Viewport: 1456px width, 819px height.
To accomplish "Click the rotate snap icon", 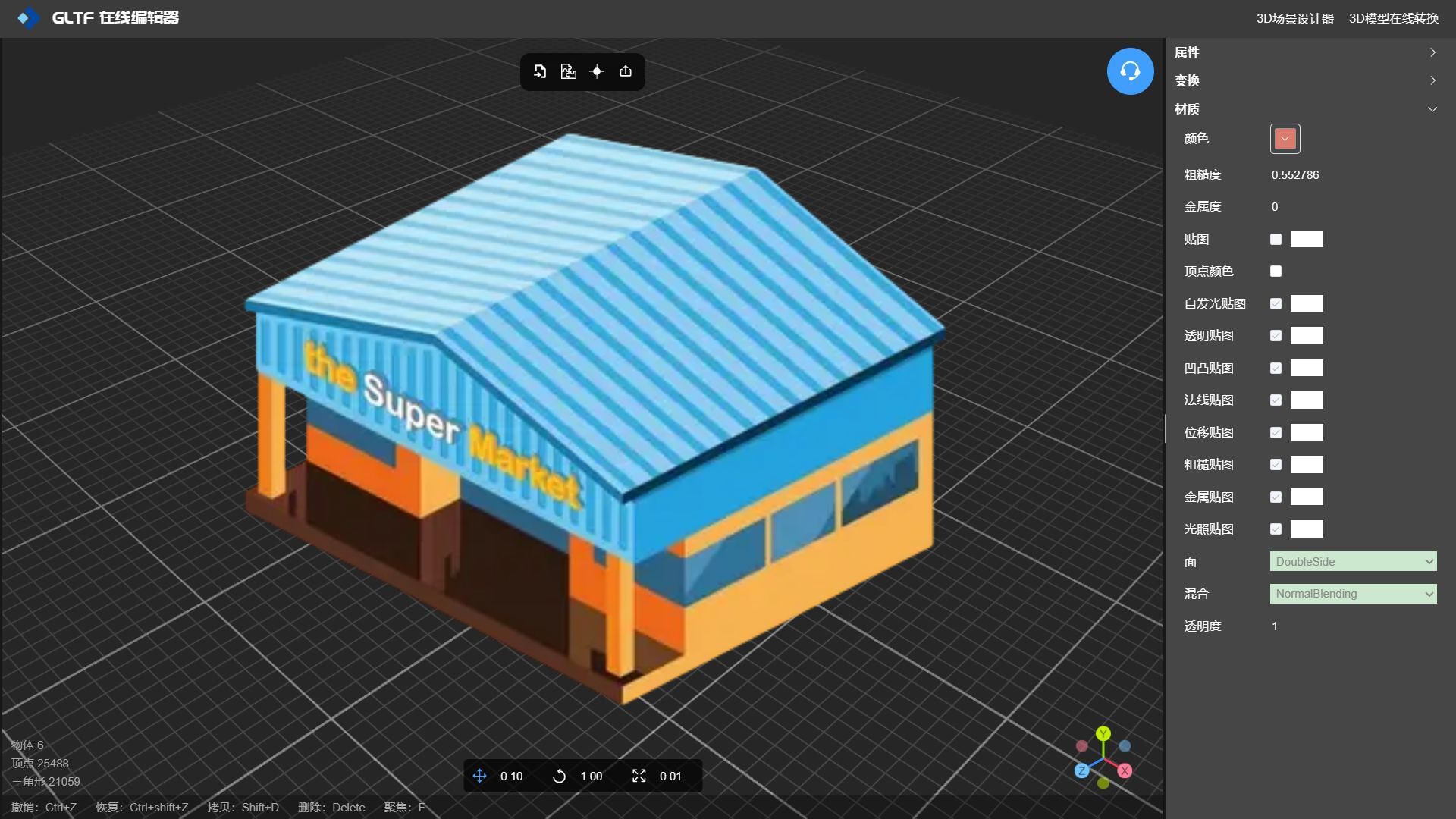I will coord(559,776).
